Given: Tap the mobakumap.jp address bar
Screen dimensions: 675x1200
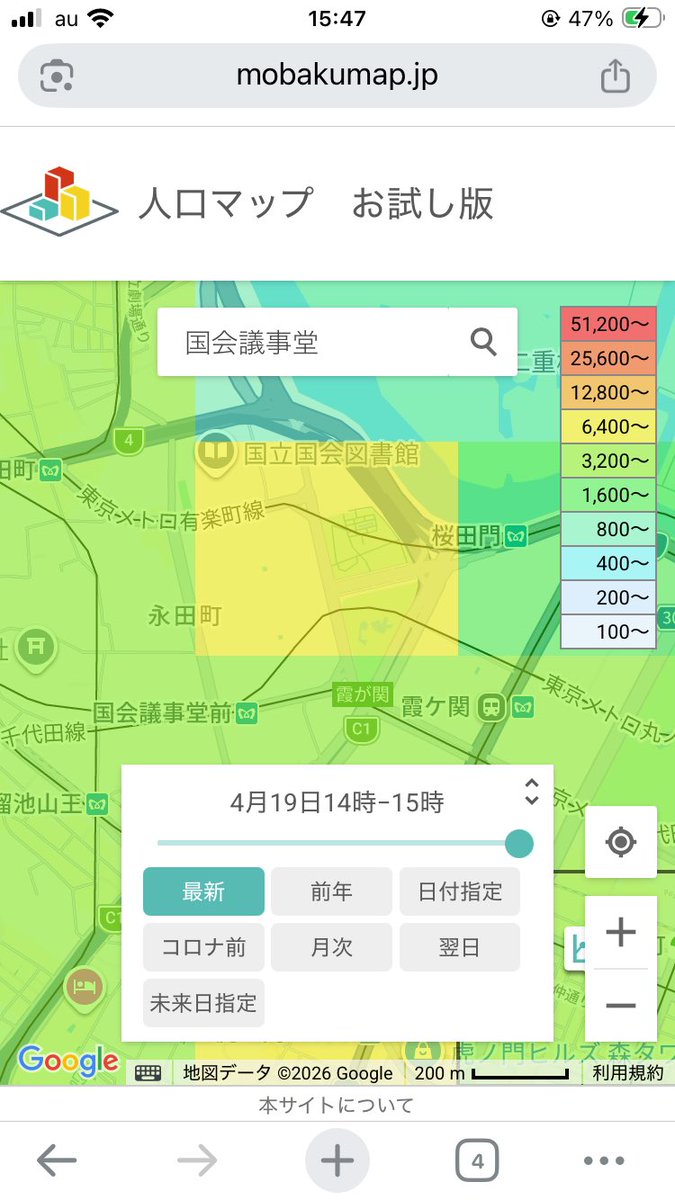Looking at the screenshot, I should point(337,76).
